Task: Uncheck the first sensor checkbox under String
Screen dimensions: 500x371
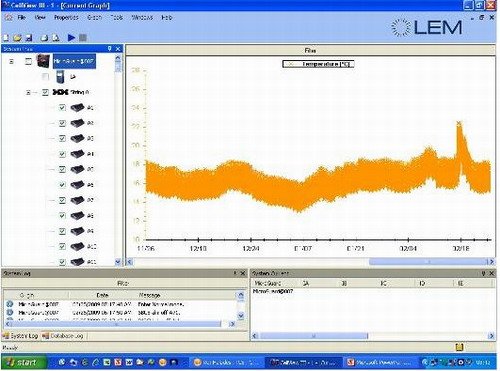Action: [x=62, y=108]
